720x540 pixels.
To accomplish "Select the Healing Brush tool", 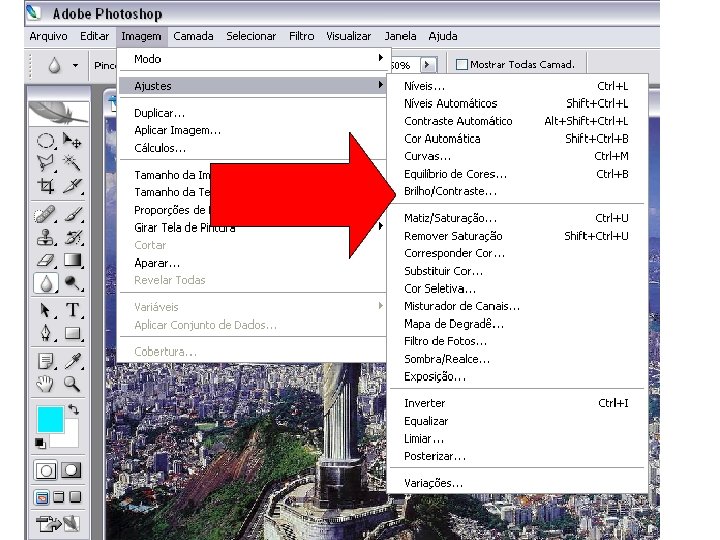I will 45,214.
